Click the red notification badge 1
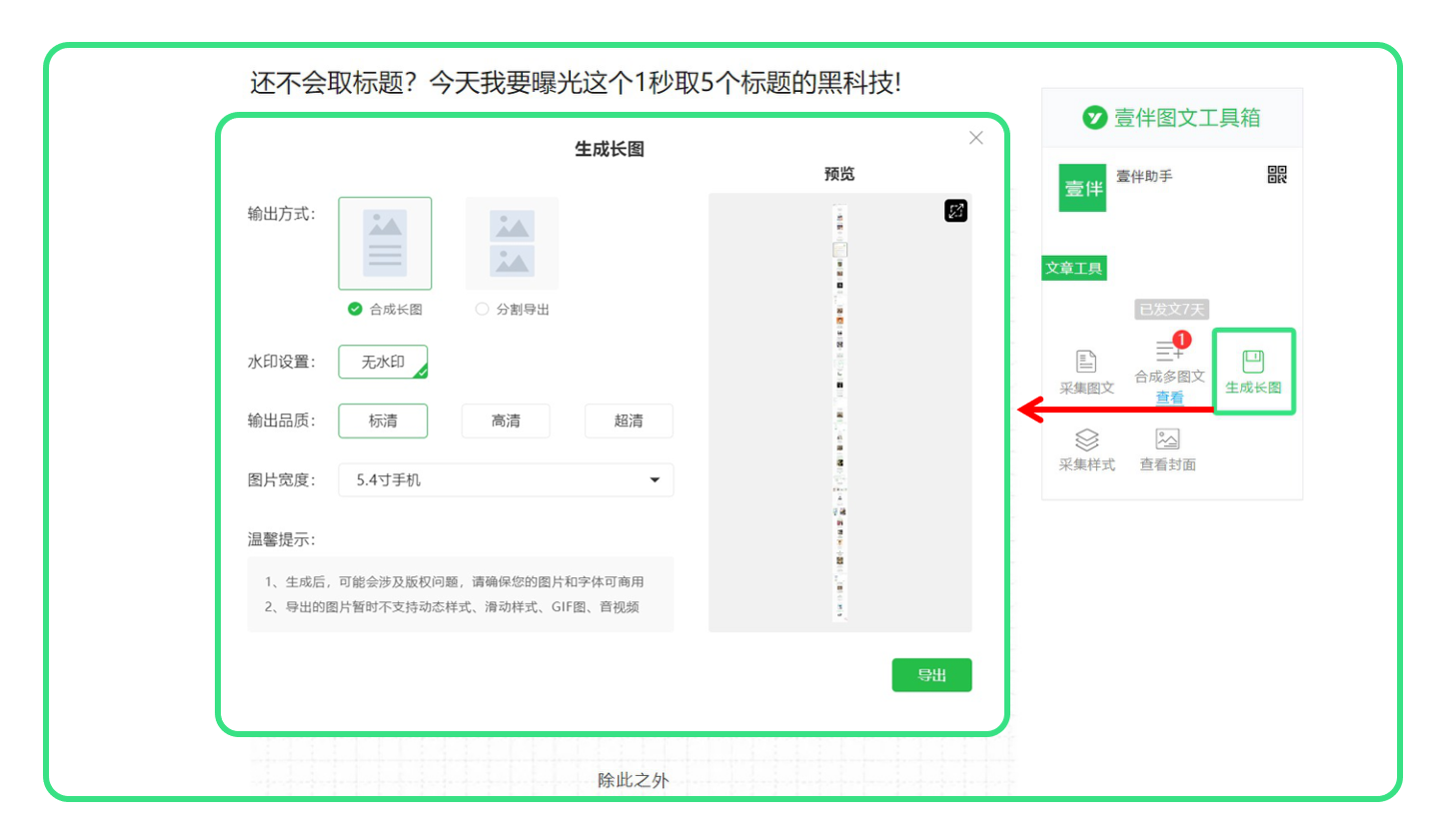The width and height of the screenshot is (1451, 840). (x=1181, y=340)
